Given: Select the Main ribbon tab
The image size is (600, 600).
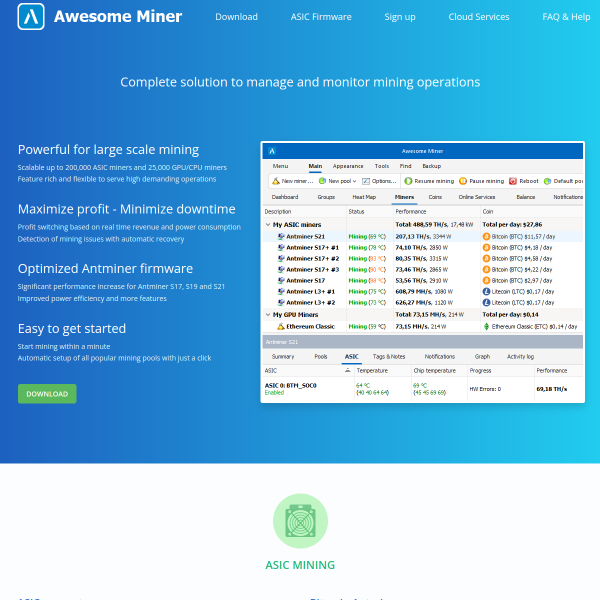Looking at the screenshot, I should tap(315, 166).
